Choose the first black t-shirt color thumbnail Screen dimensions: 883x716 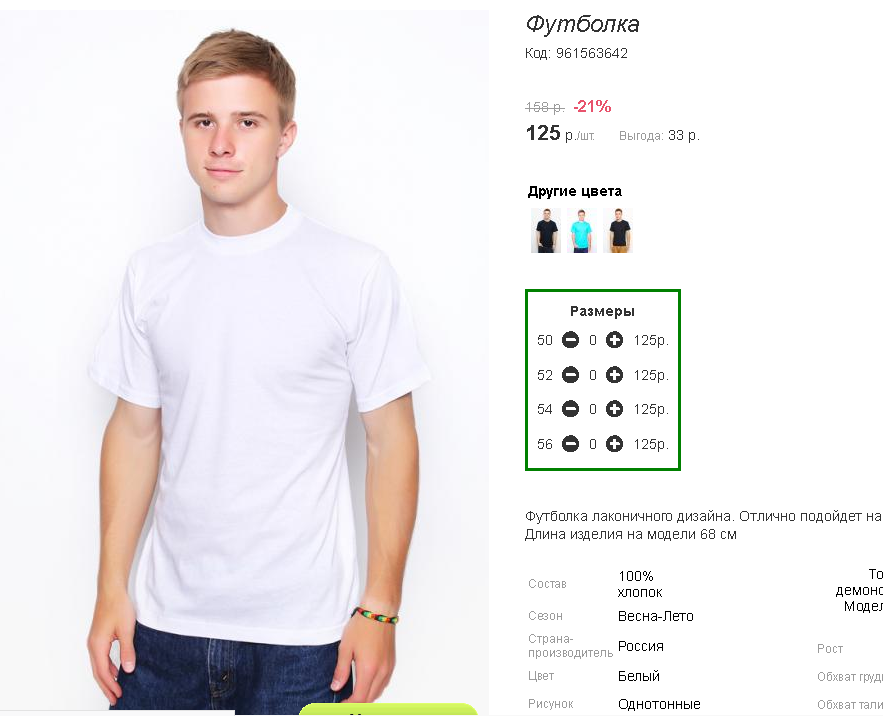click(546, 230)
